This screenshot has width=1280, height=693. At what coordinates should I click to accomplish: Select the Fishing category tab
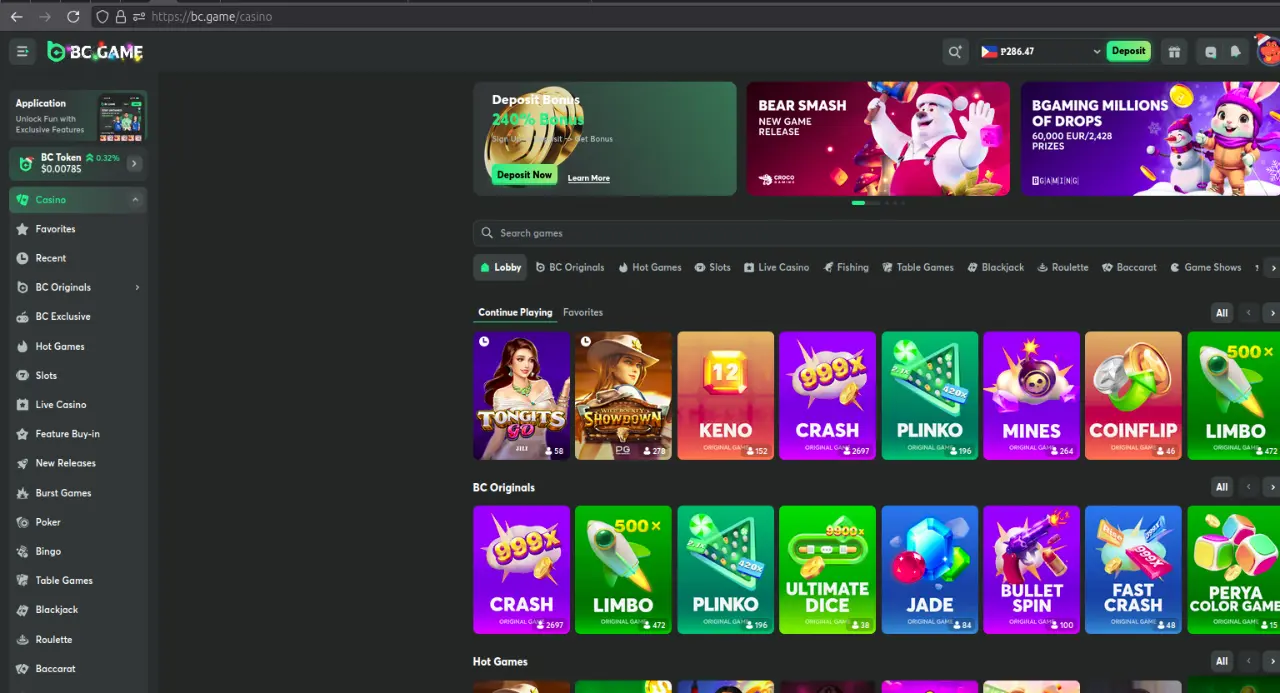tap(846, 268)
